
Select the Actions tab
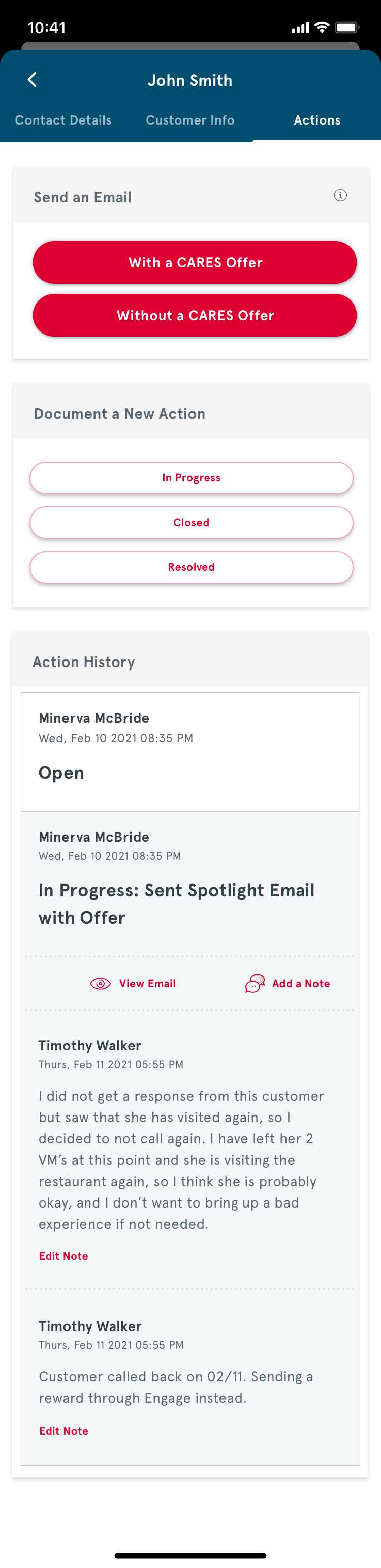click(x=317, y=120)
